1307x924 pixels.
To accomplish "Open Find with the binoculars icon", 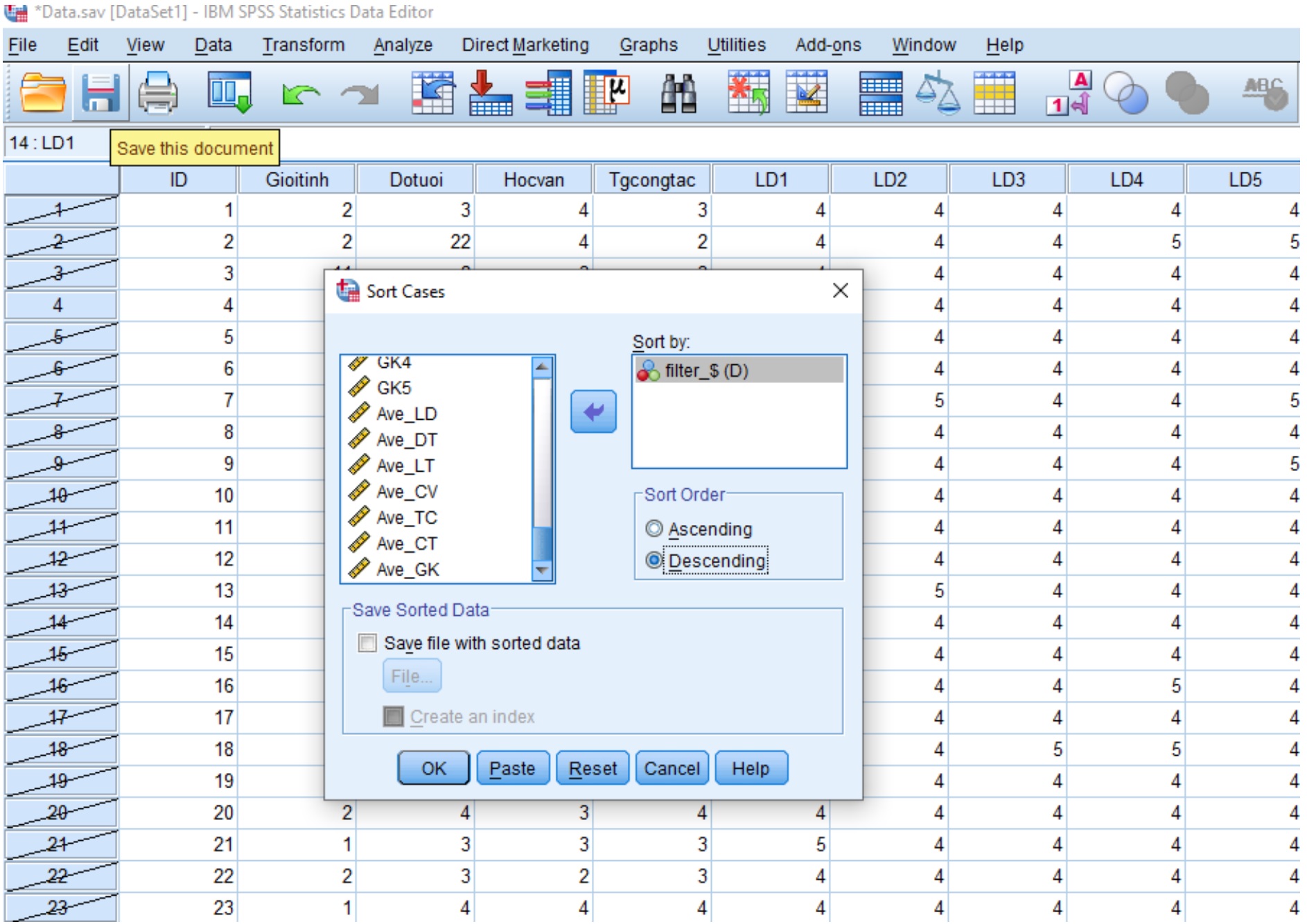I will 678,93.
